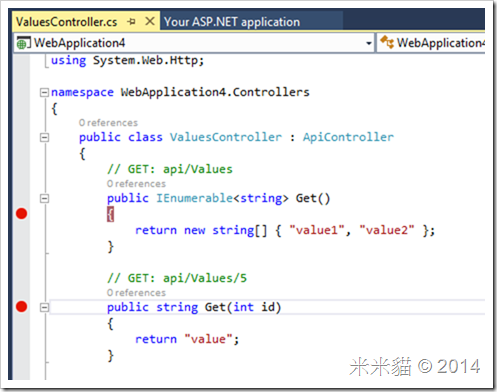Open the class navigation dropdown on the right
This screenshot has width=497, height=392.
431,43
